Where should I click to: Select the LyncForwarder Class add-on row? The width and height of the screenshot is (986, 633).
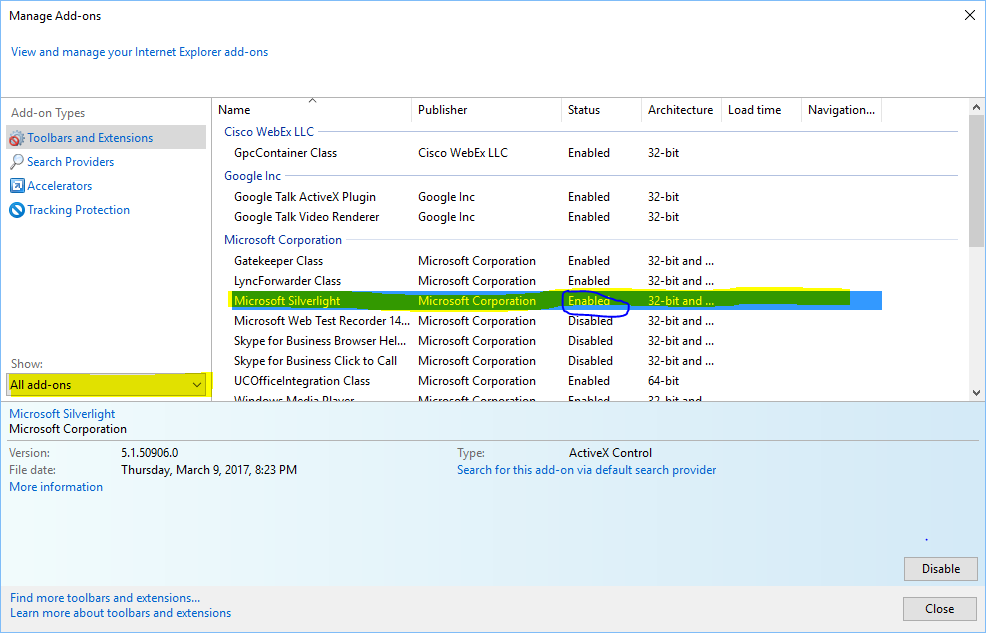click(x=557, y=281)
